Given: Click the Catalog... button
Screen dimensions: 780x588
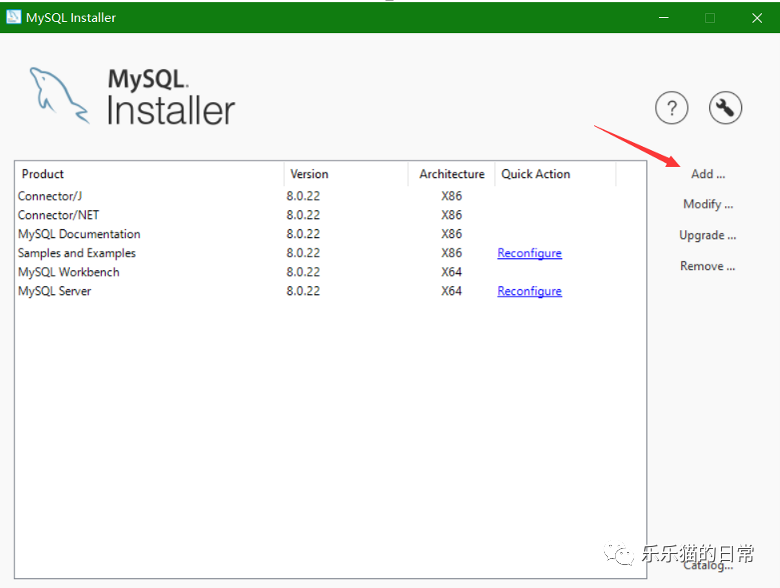Looking at the screenshot, I should [708, 566].
